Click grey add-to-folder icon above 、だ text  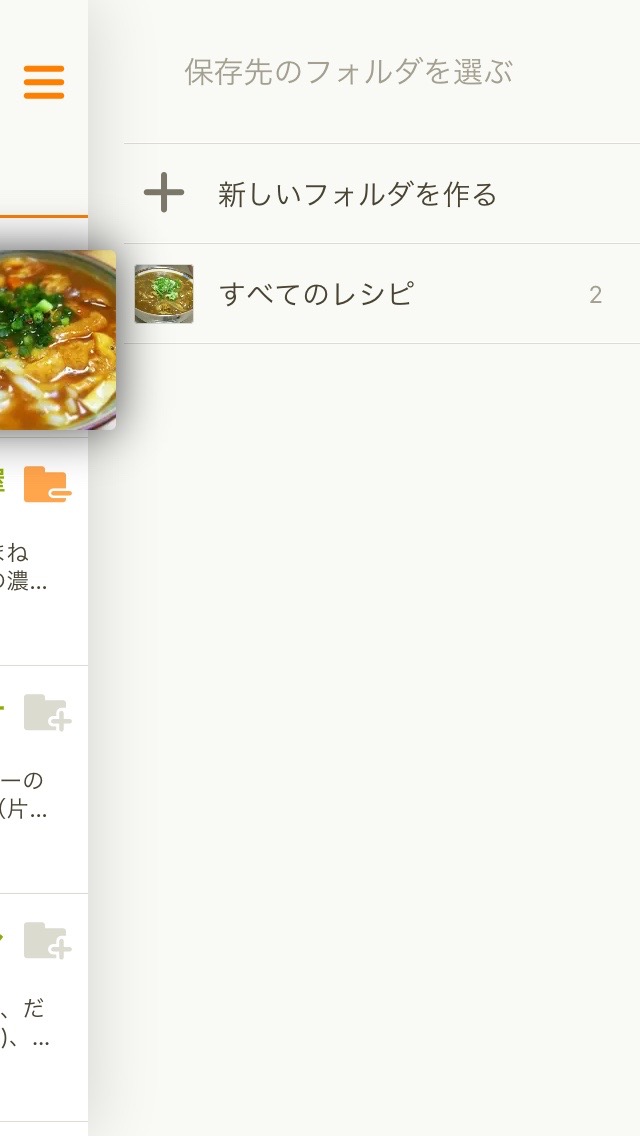click(x=47, y=940)
